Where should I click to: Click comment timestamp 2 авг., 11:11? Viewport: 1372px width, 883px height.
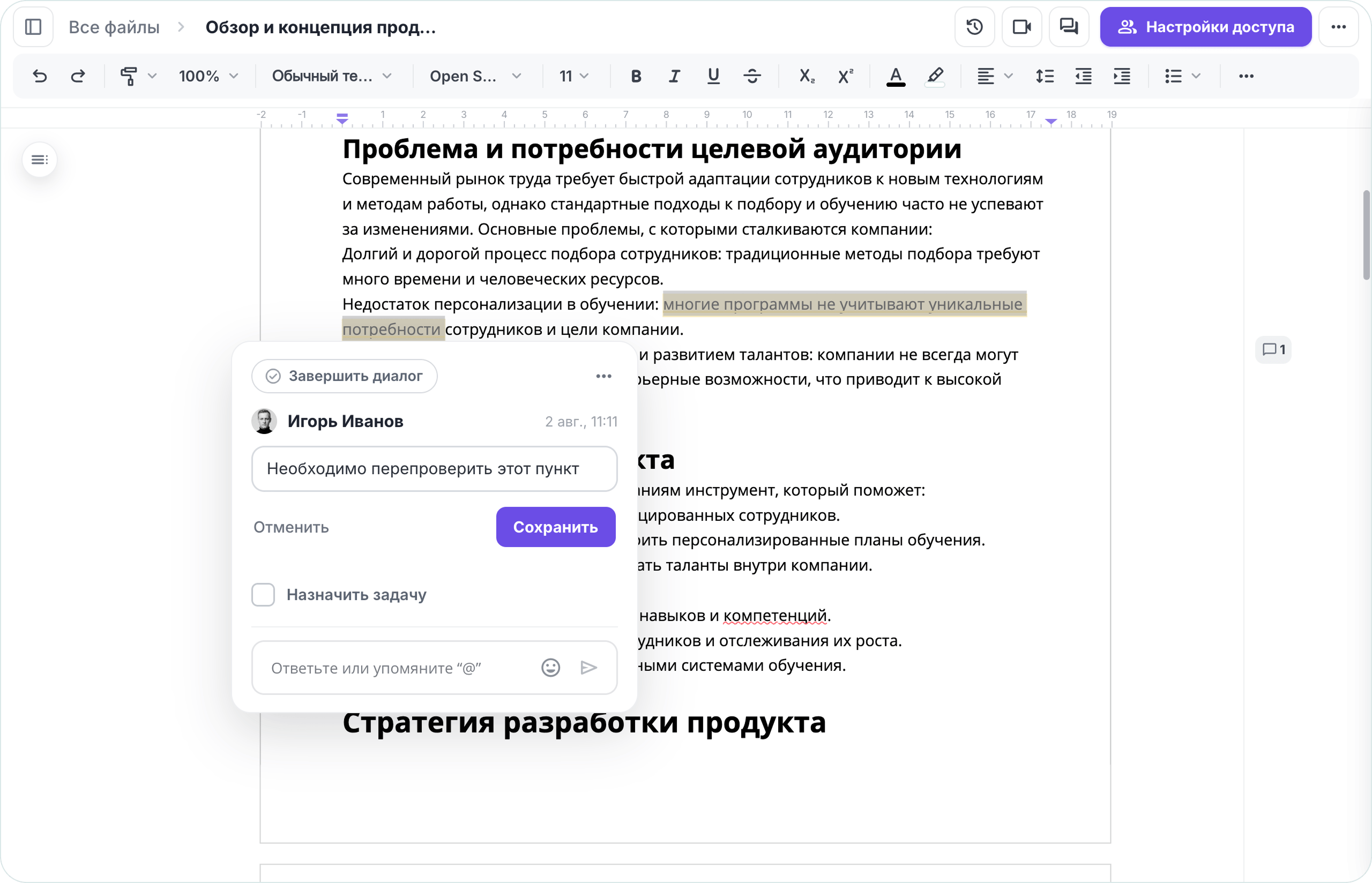[581, 422]
